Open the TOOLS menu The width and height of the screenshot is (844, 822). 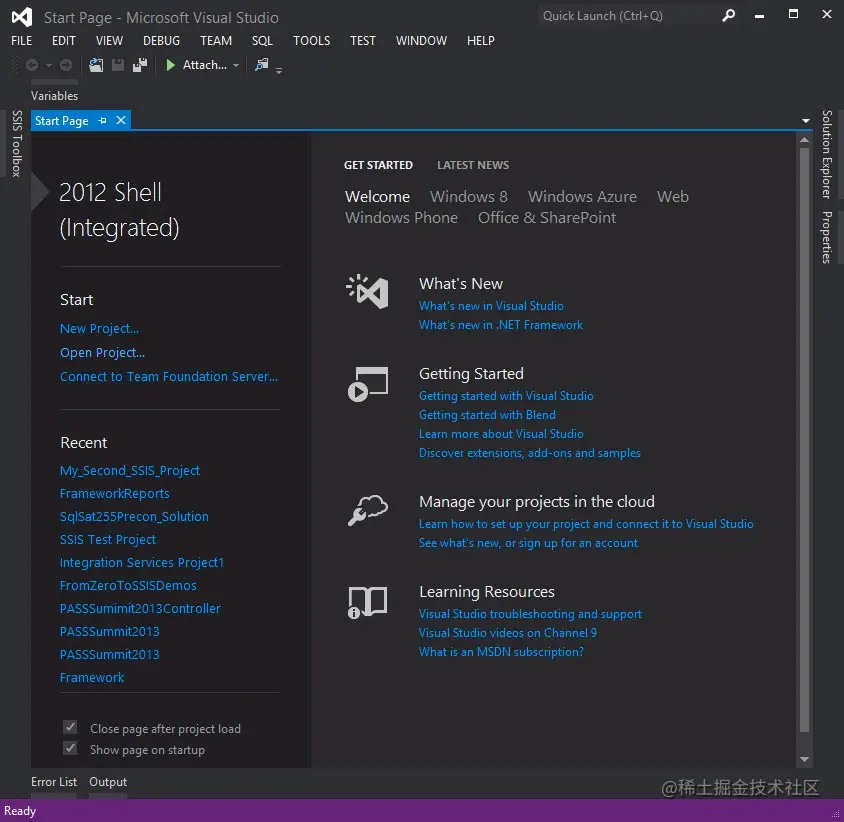pos(312,41)
